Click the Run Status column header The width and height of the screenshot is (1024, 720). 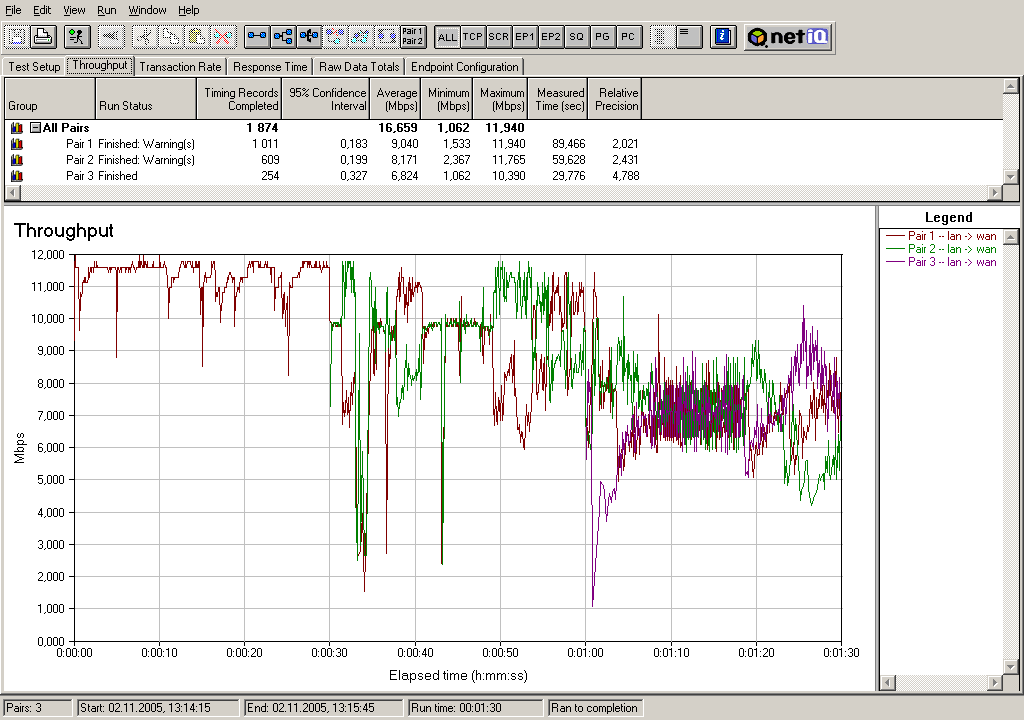(146, 99)
